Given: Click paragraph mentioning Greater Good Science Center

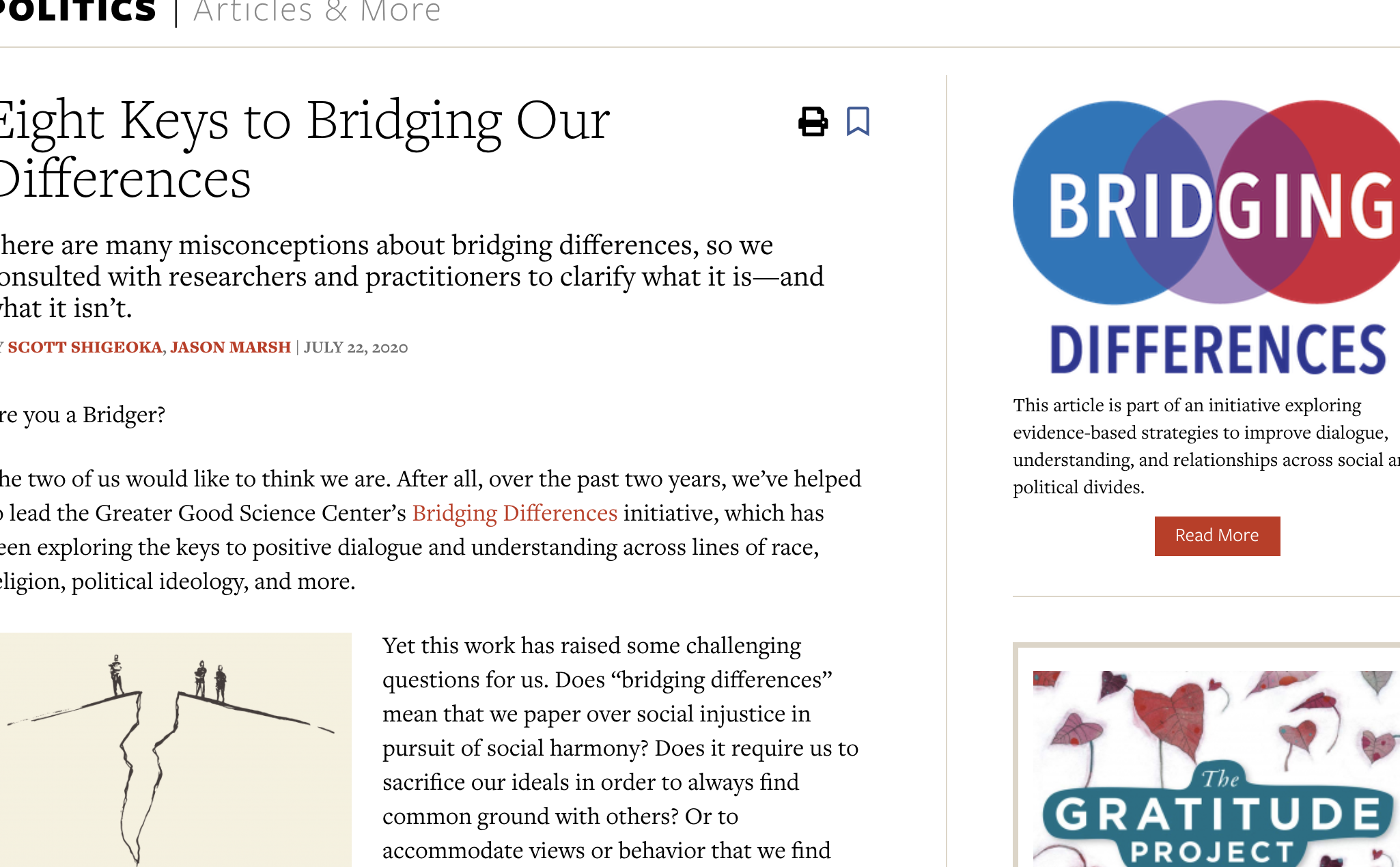Looking at the screenshot, I should click(x=430, y=529).
